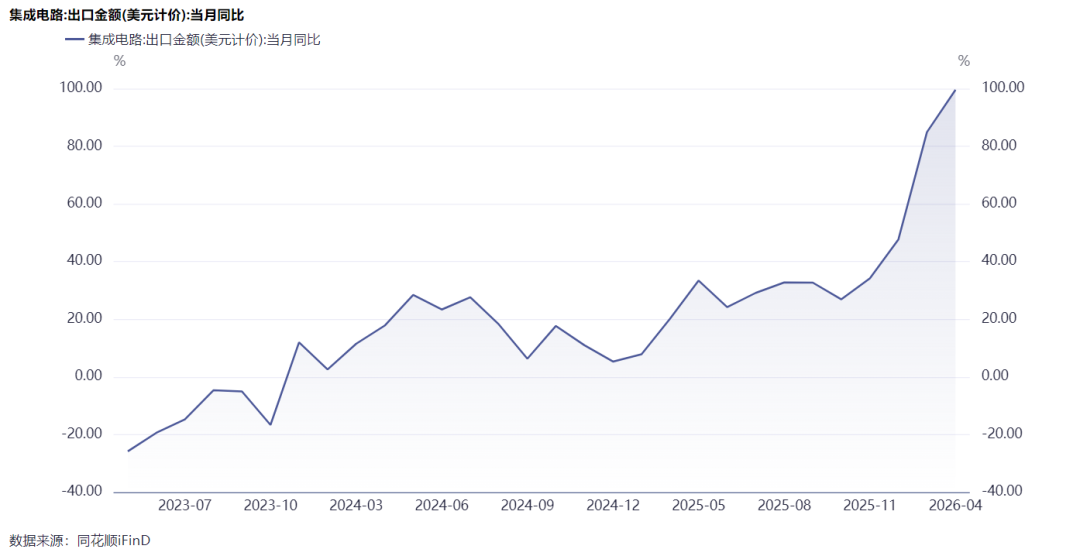
Task: Click right axis value 20.00
Action: pyautogui.click(x=999, y=318)
